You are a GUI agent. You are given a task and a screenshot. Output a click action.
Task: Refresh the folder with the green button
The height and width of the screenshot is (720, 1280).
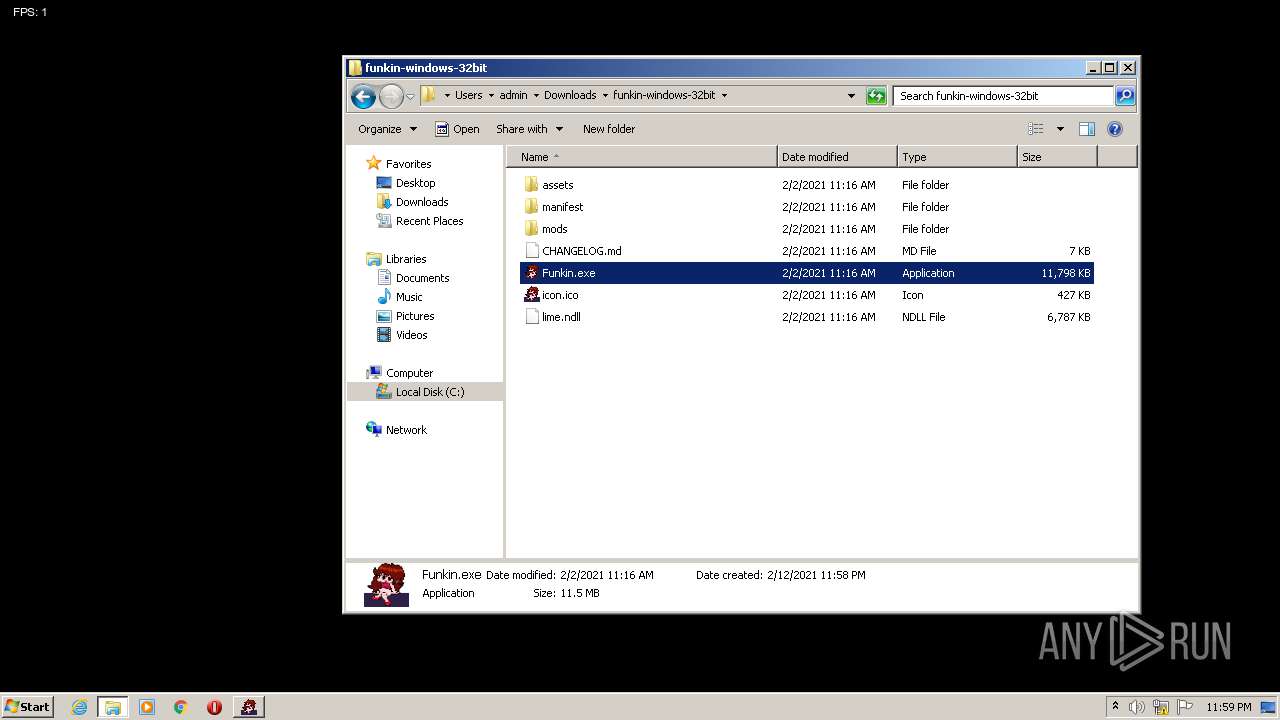pyautogui.click(x=876, y=96)
